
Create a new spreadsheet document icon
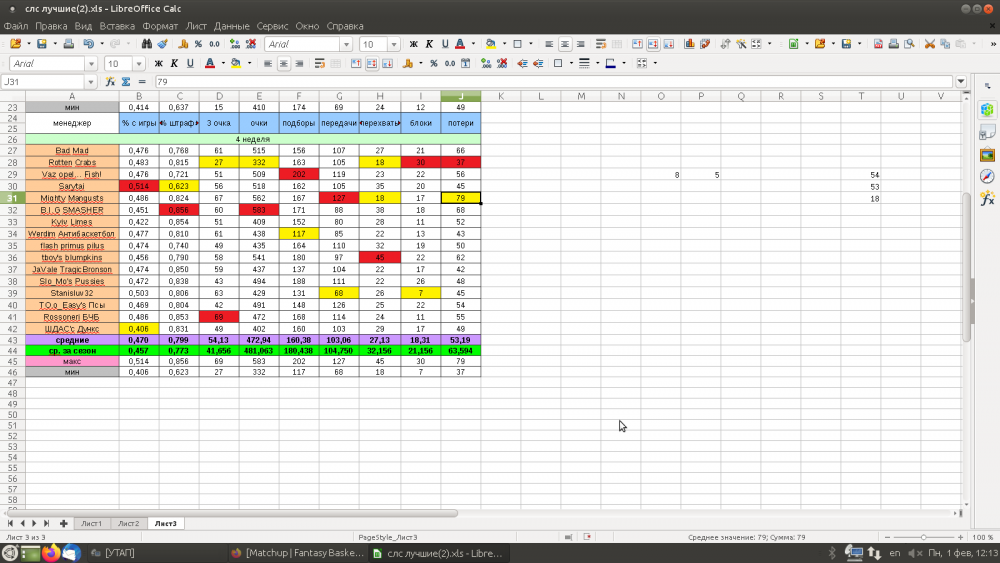[793, 44]
